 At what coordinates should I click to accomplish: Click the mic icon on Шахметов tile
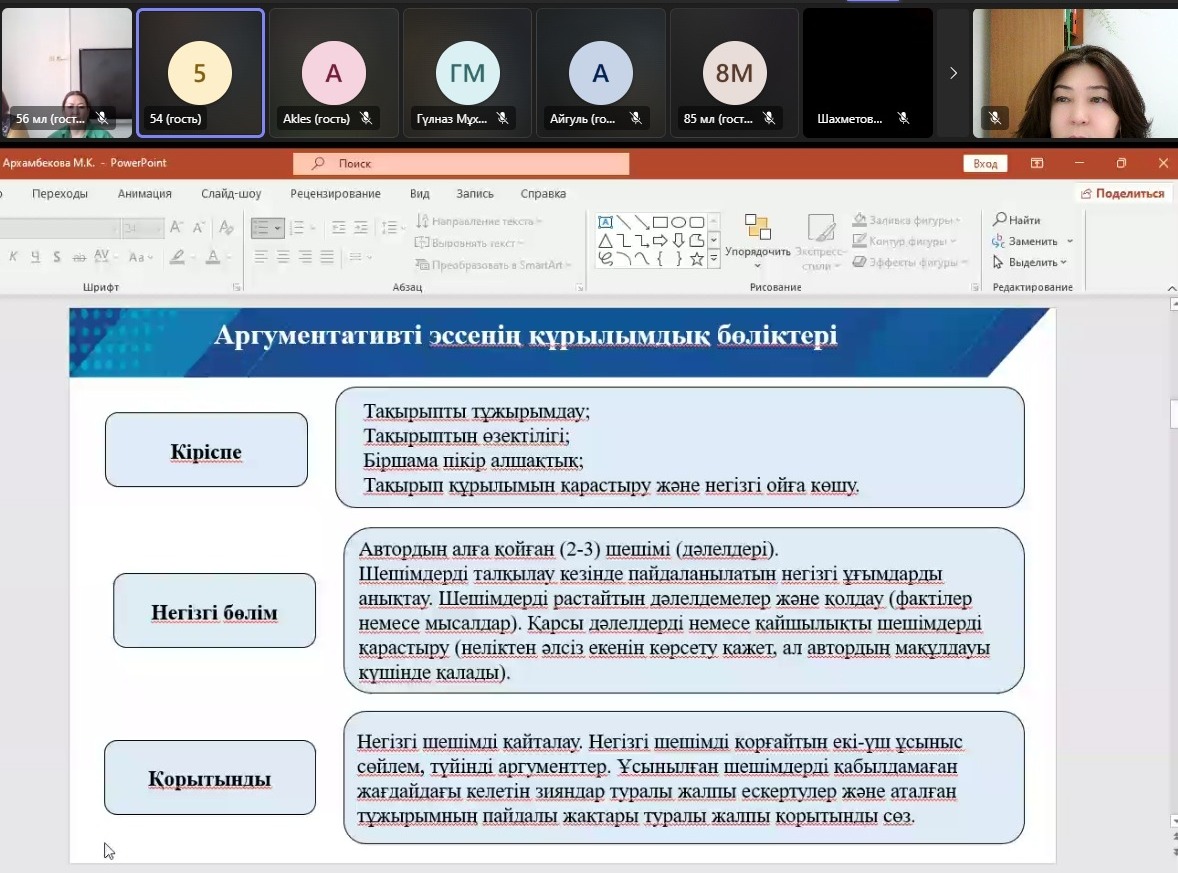tap(904, 118)
